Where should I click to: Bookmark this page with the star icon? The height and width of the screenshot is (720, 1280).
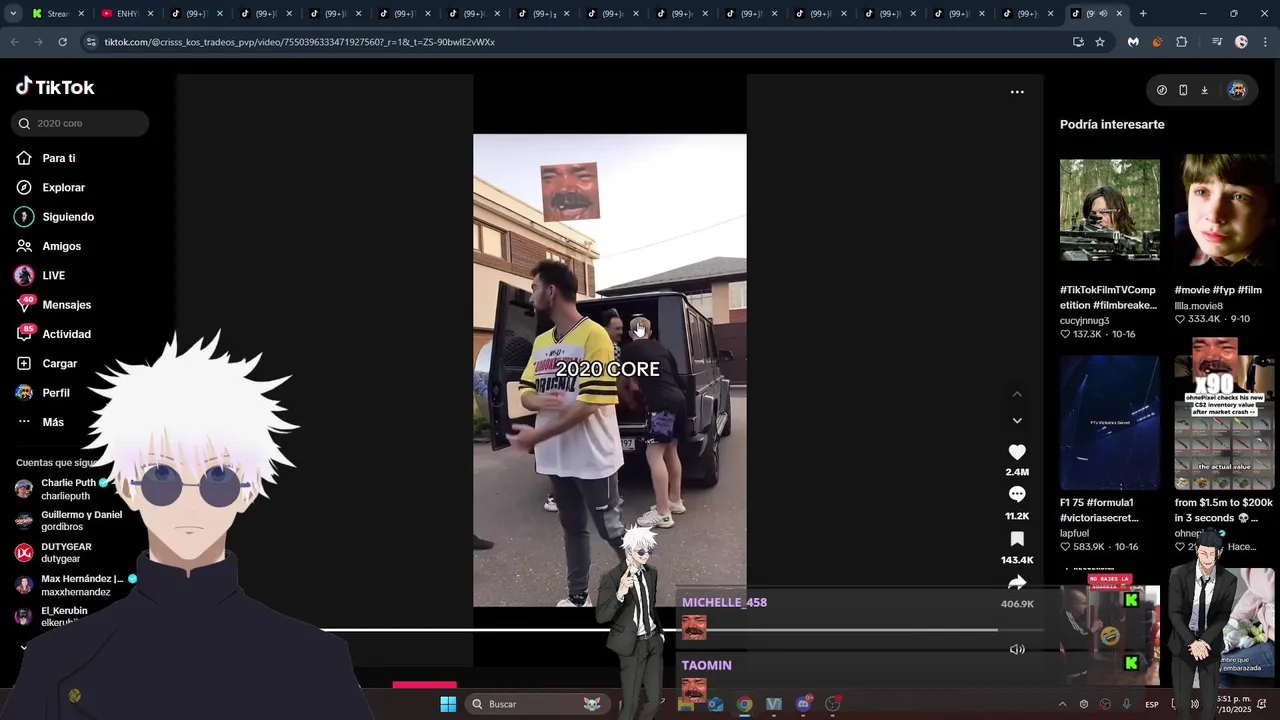tap(1100, 42)
